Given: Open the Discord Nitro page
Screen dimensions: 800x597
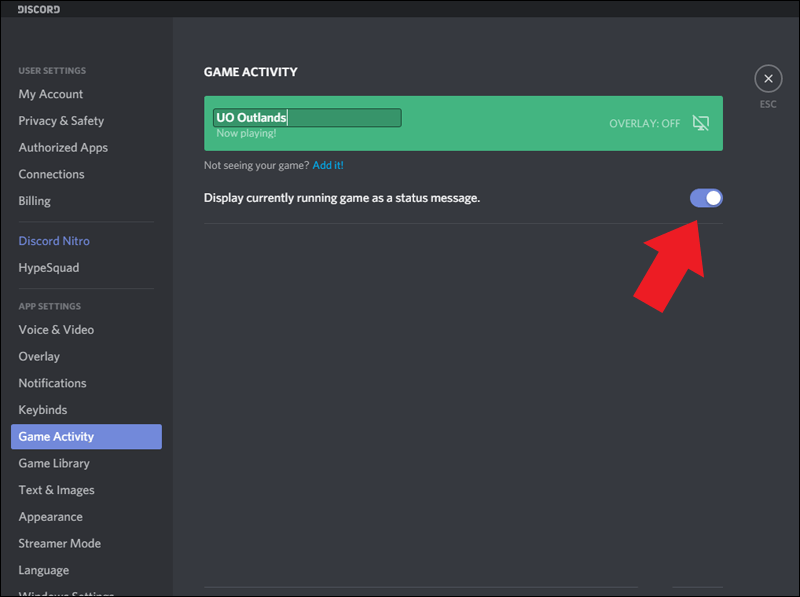Looking at the screenshot, I should coord(54,241).
